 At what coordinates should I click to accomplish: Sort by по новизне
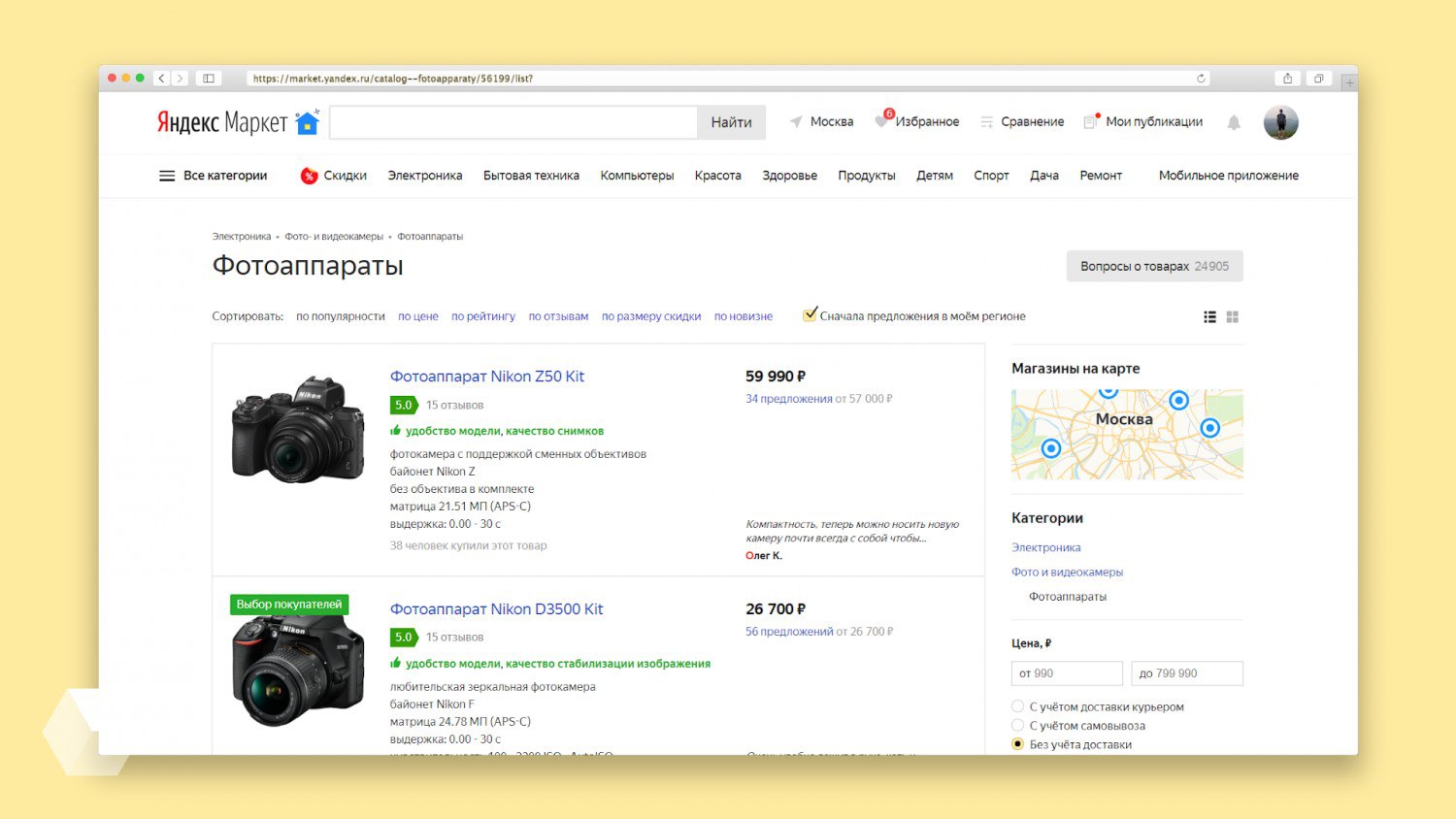(x=744, y=316)
